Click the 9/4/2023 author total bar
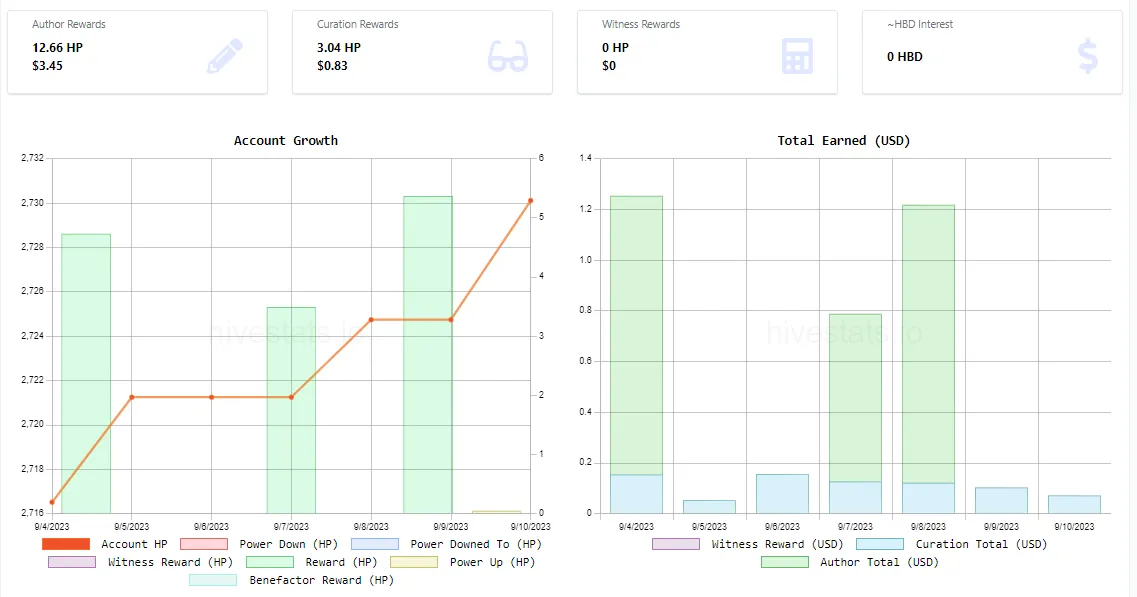 (x=636, y=335)
